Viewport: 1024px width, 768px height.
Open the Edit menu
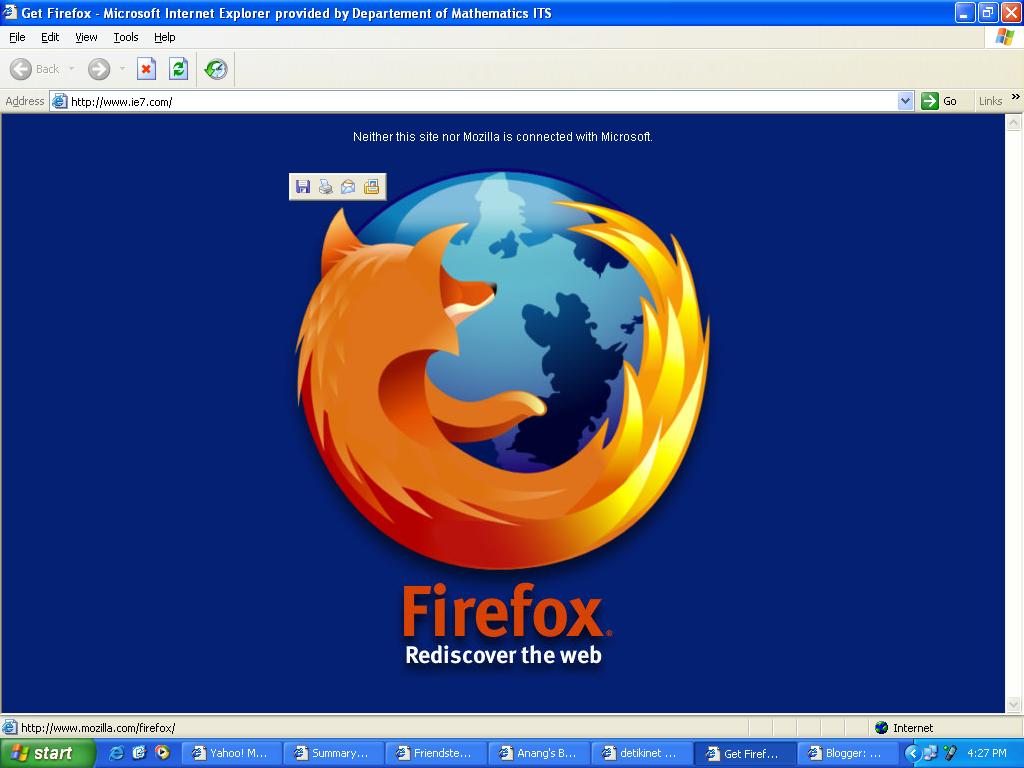pyautogui.click(x=50, y=37)
